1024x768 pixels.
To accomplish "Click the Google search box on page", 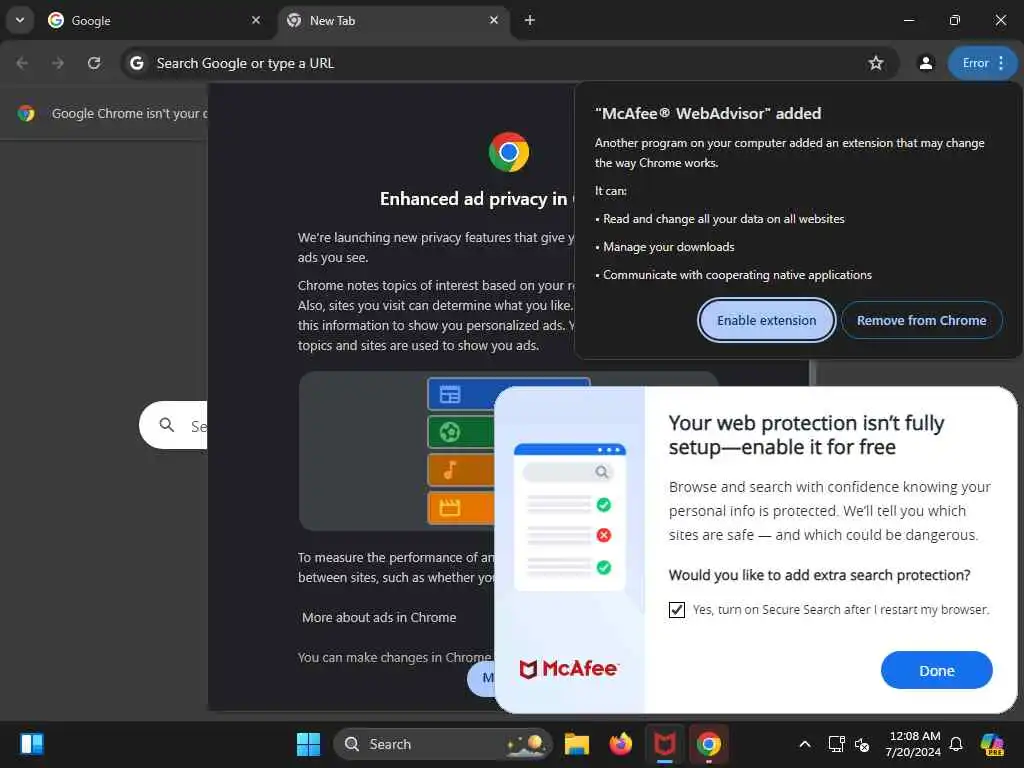I will 174,425.
